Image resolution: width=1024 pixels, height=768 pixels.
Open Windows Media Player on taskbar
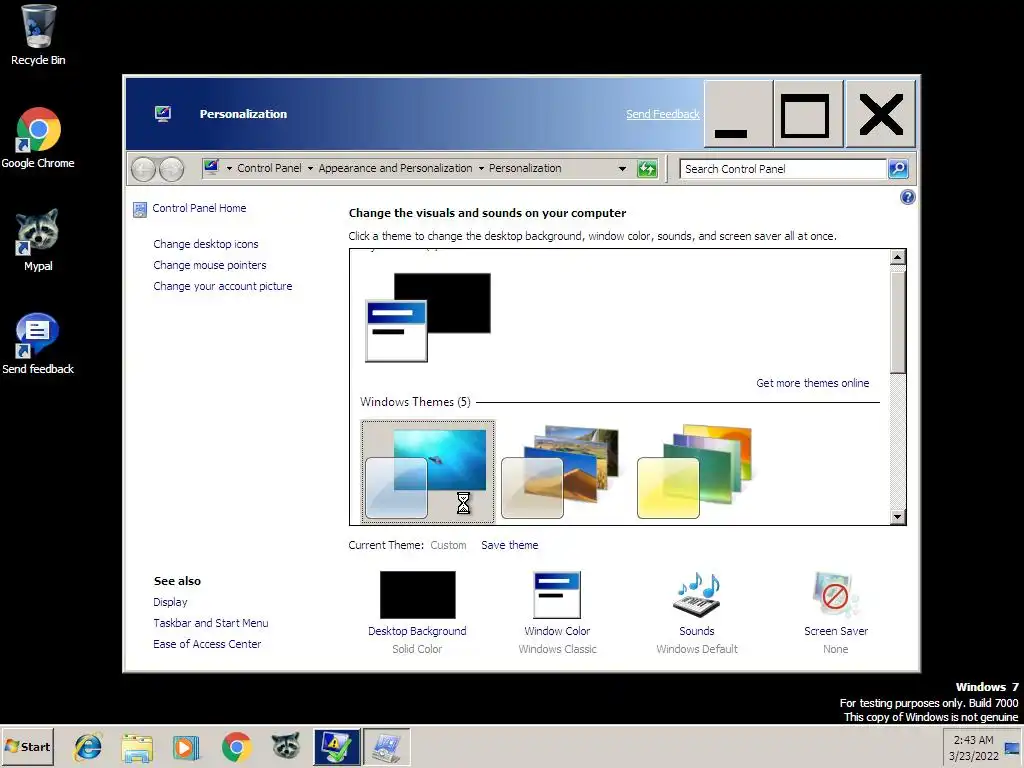(186, 747)
